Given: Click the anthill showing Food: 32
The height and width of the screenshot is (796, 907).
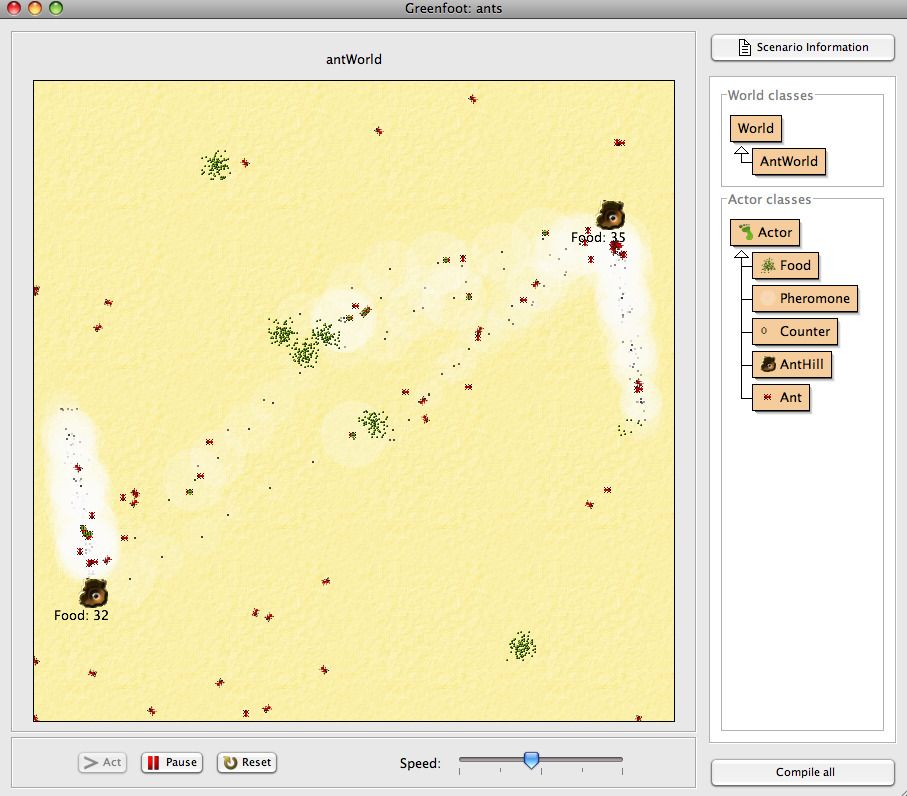Looking at the screenshot, I should point(95,595).
